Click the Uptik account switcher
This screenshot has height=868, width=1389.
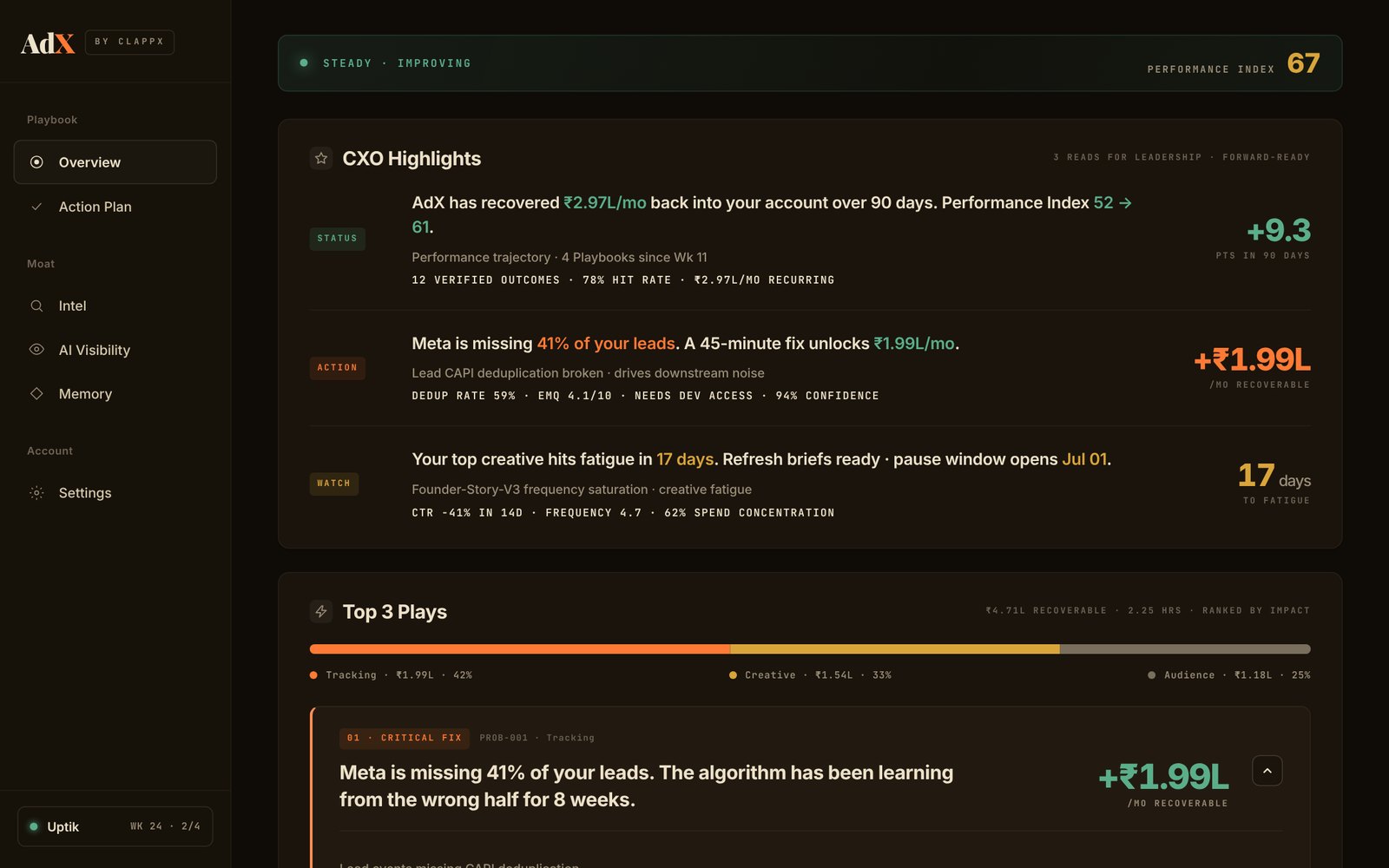(115, 826)
